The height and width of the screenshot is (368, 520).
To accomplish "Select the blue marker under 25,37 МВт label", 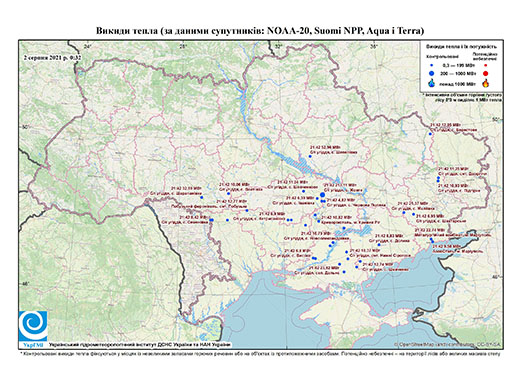I will [x=404, y=212].
